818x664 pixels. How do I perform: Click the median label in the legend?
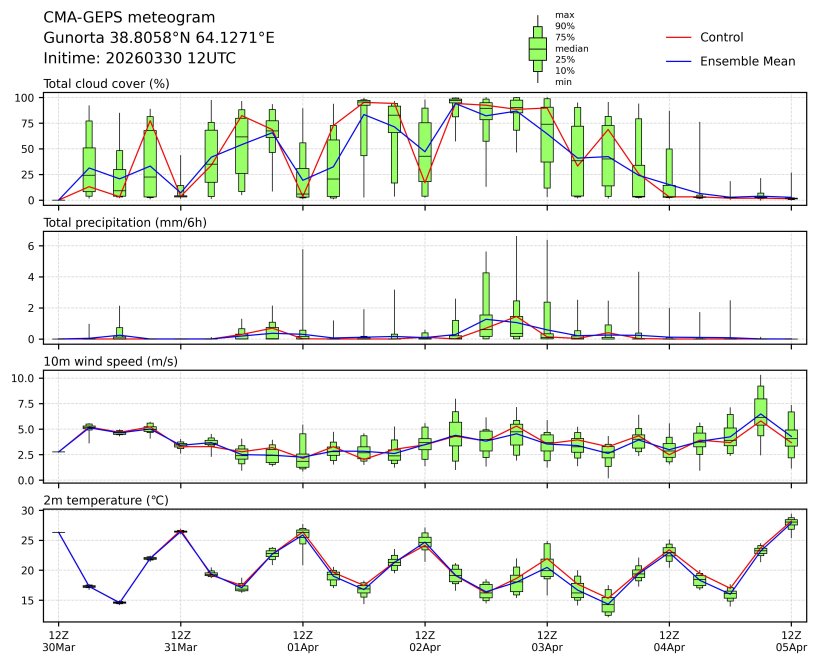coord(571,48)
